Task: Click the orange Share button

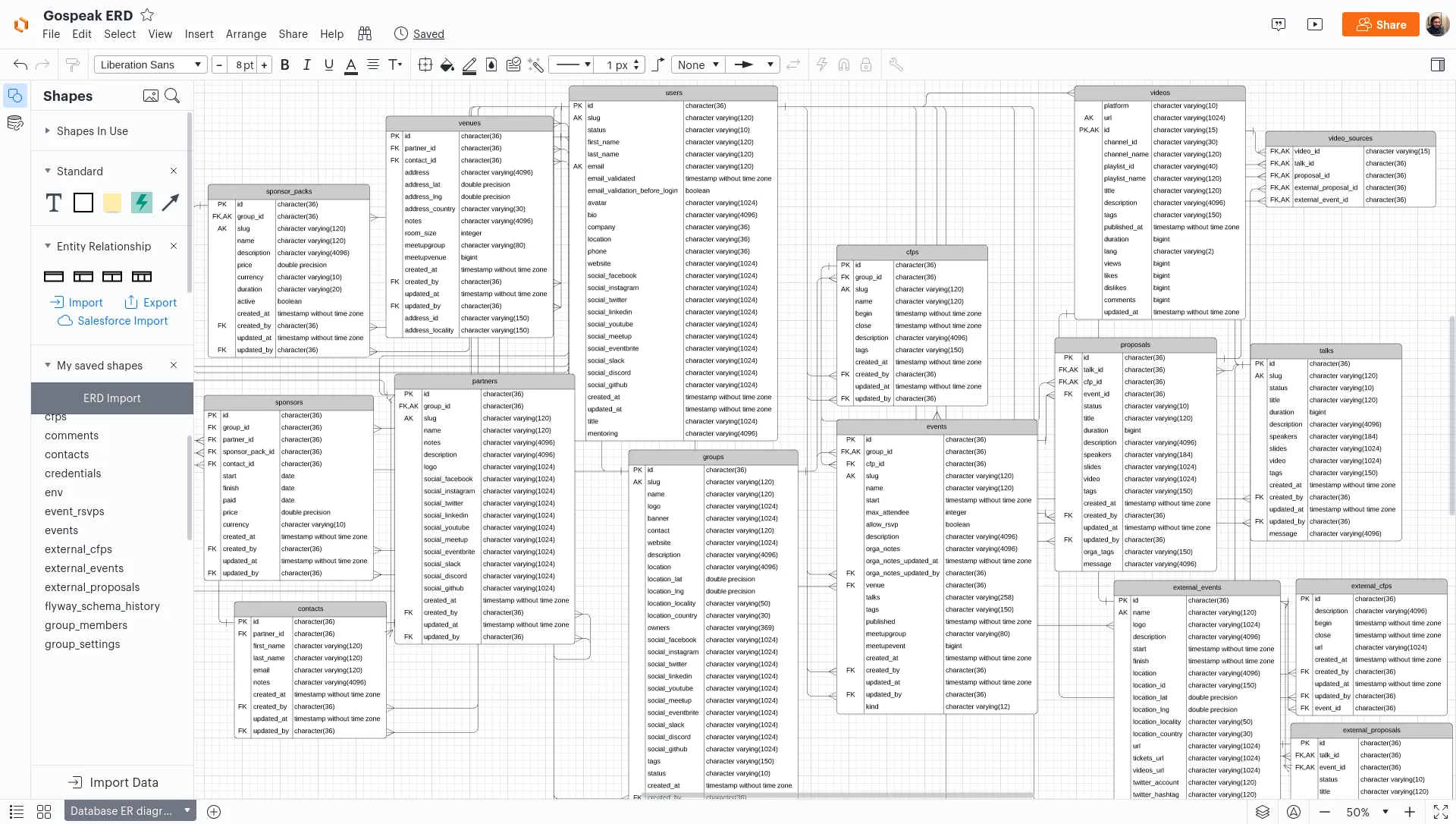Action: 1381,25
